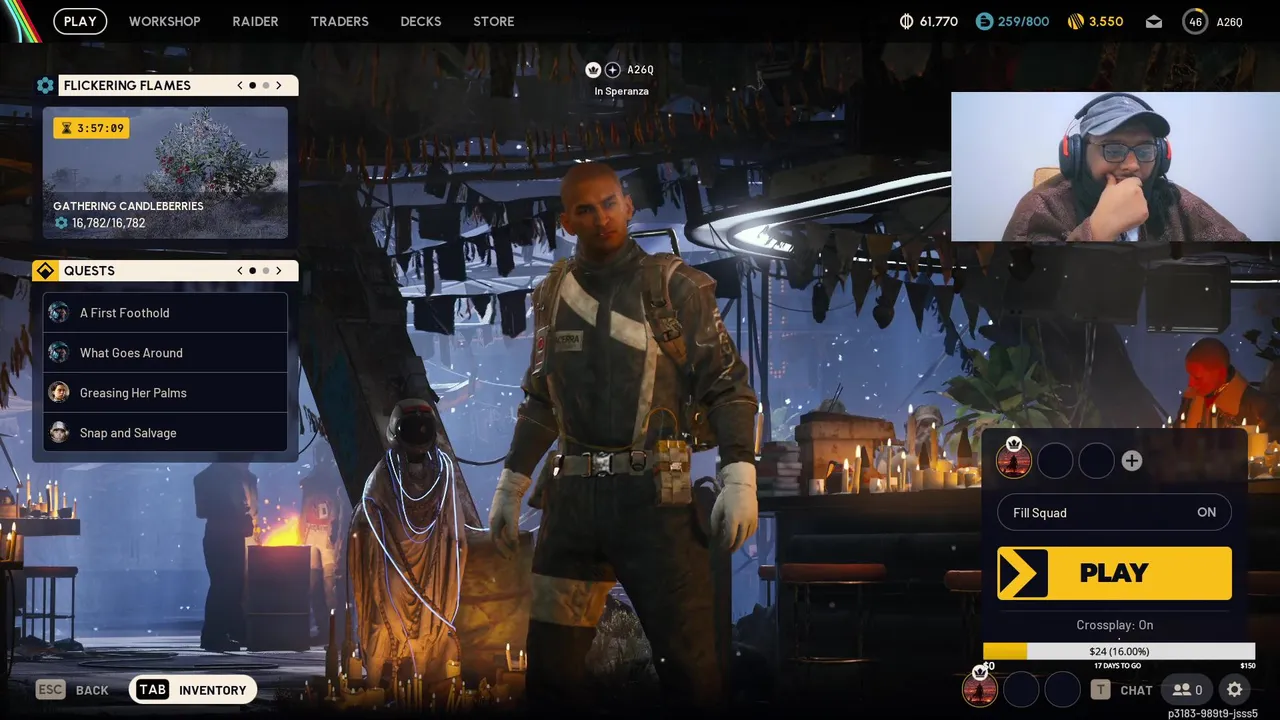Open settings via the bottom gear icon

pyautogui.click(x=1235, y=690)
